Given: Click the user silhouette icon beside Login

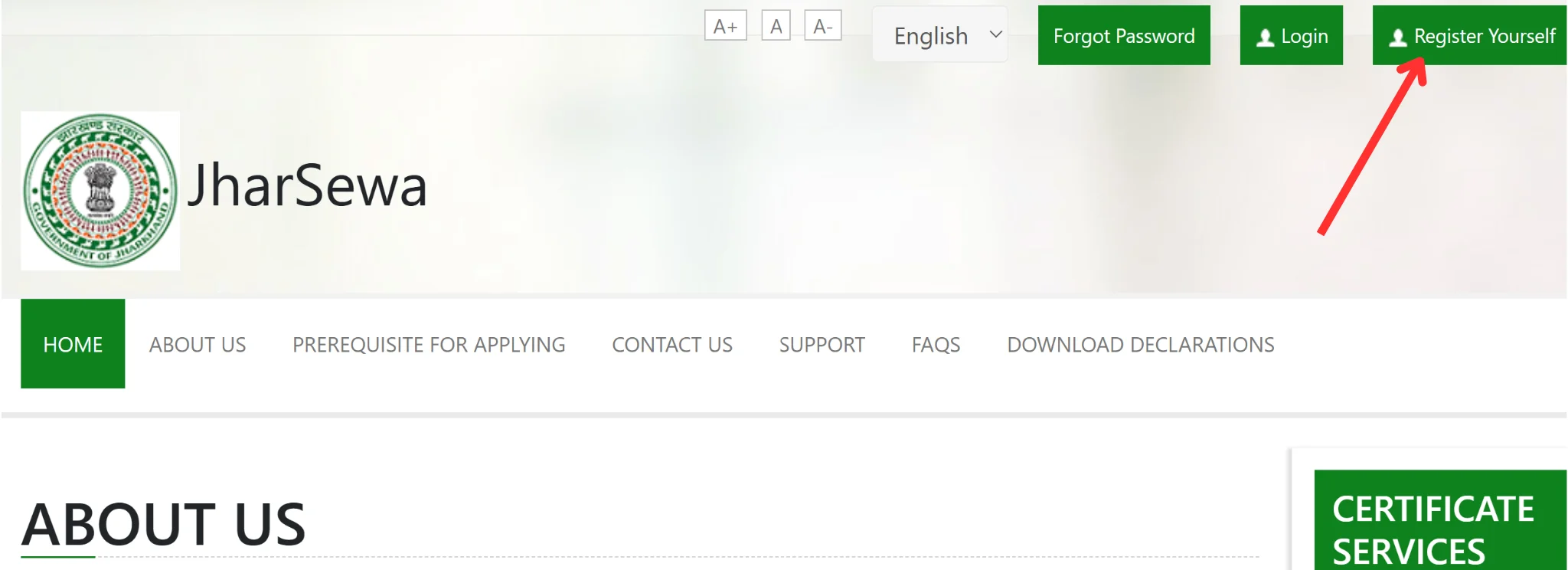Looking at the screenshot, I should click(x=1265, y=38).
